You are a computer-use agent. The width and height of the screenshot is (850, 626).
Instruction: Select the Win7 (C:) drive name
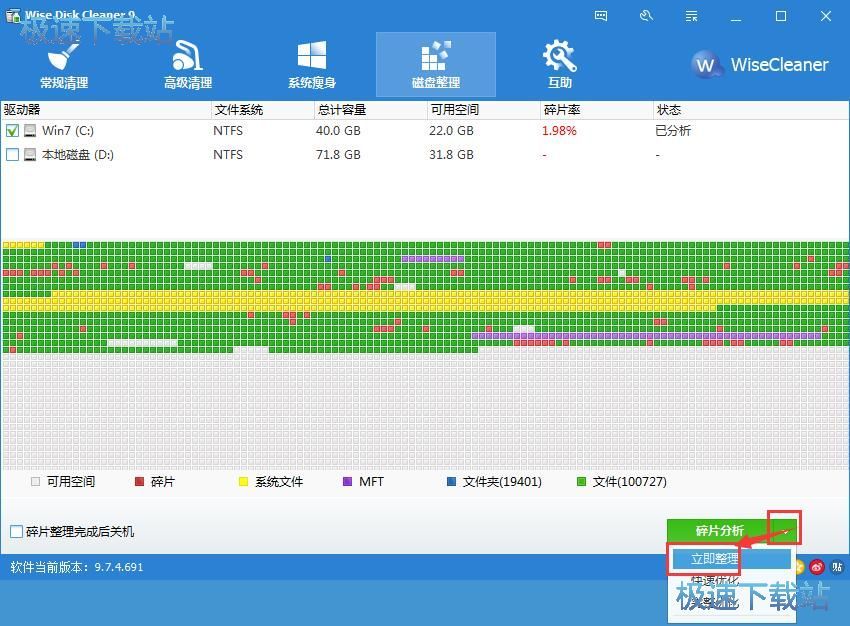tap(68, 131)
